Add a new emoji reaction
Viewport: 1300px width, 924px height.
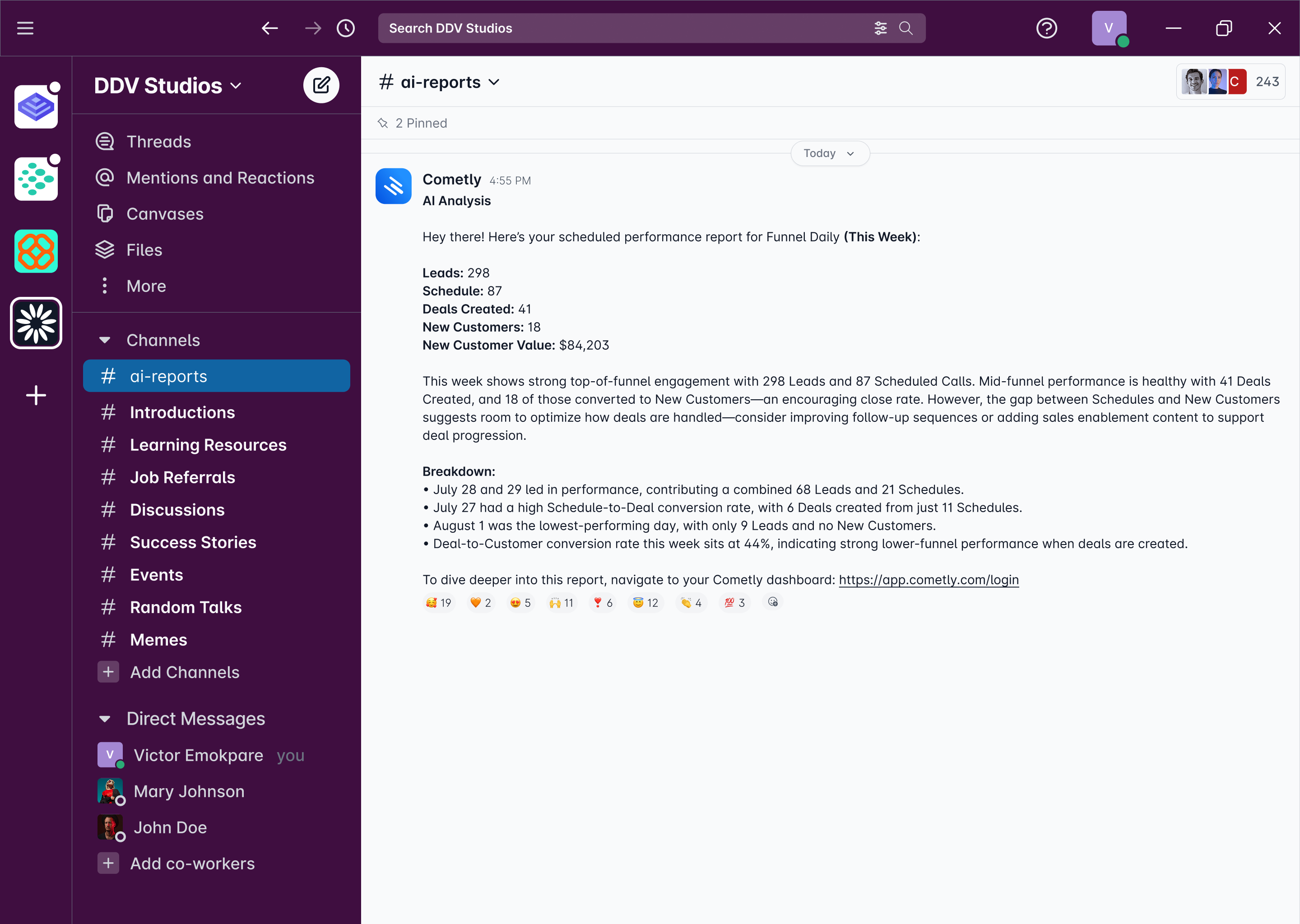(772, 602)
